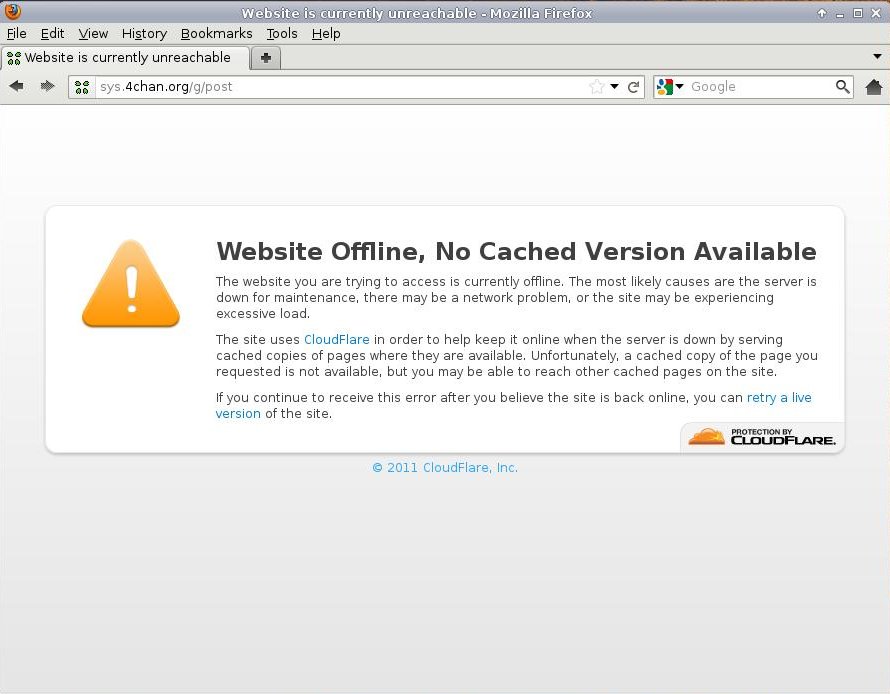Click the 'Protection by CloudFlare' badge
Image resolution: width=890 pixels, height=694 pixels.
(762, 437)
